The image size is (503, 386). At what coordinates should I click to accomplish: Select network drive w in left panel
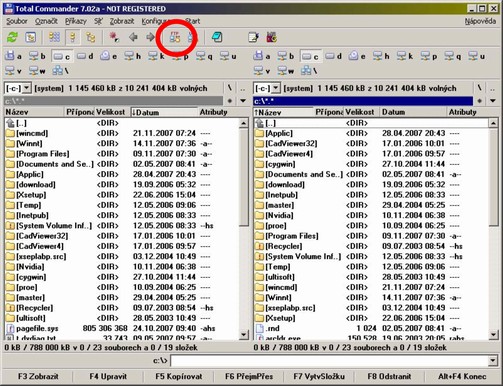[x=37, y=70]
